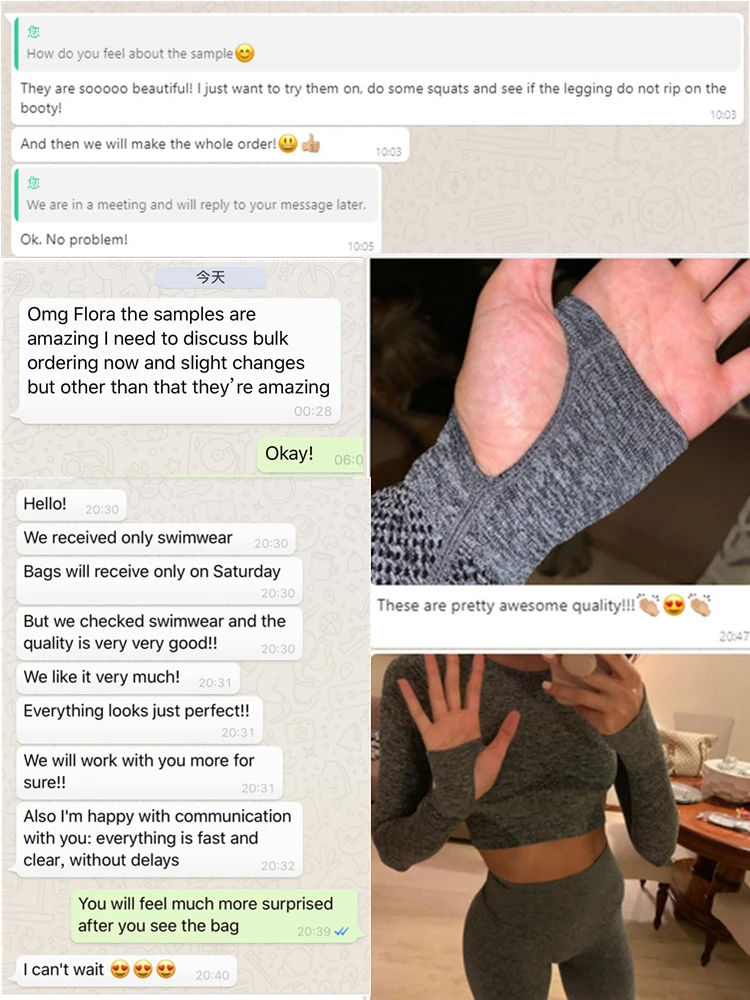Viewport: 750px width, 1000px height.
Task: Click the first heart-eyes emoji after 'I can't wait'
Action: tap(120, 969)
